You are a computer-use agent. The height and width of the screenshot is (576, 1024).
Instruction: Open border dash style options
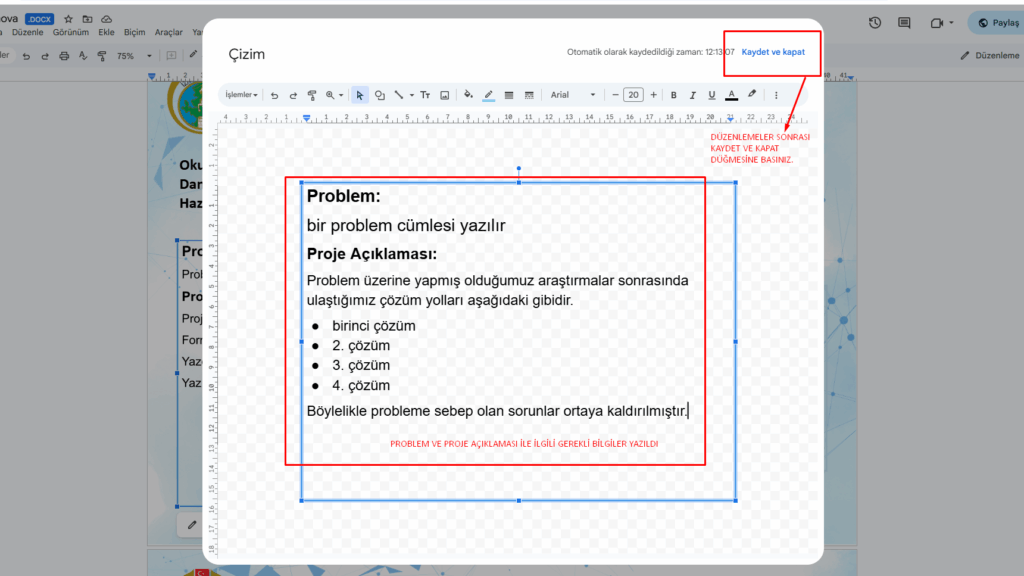(x=529, y=95)
